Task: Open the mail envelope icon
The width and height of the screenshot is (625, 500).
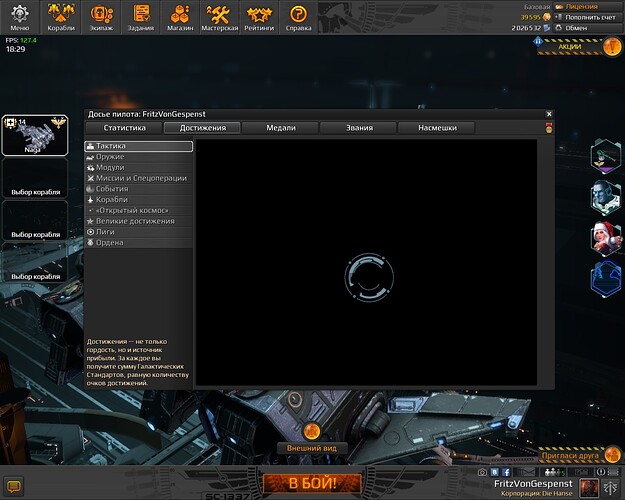Action: [526, 472]
